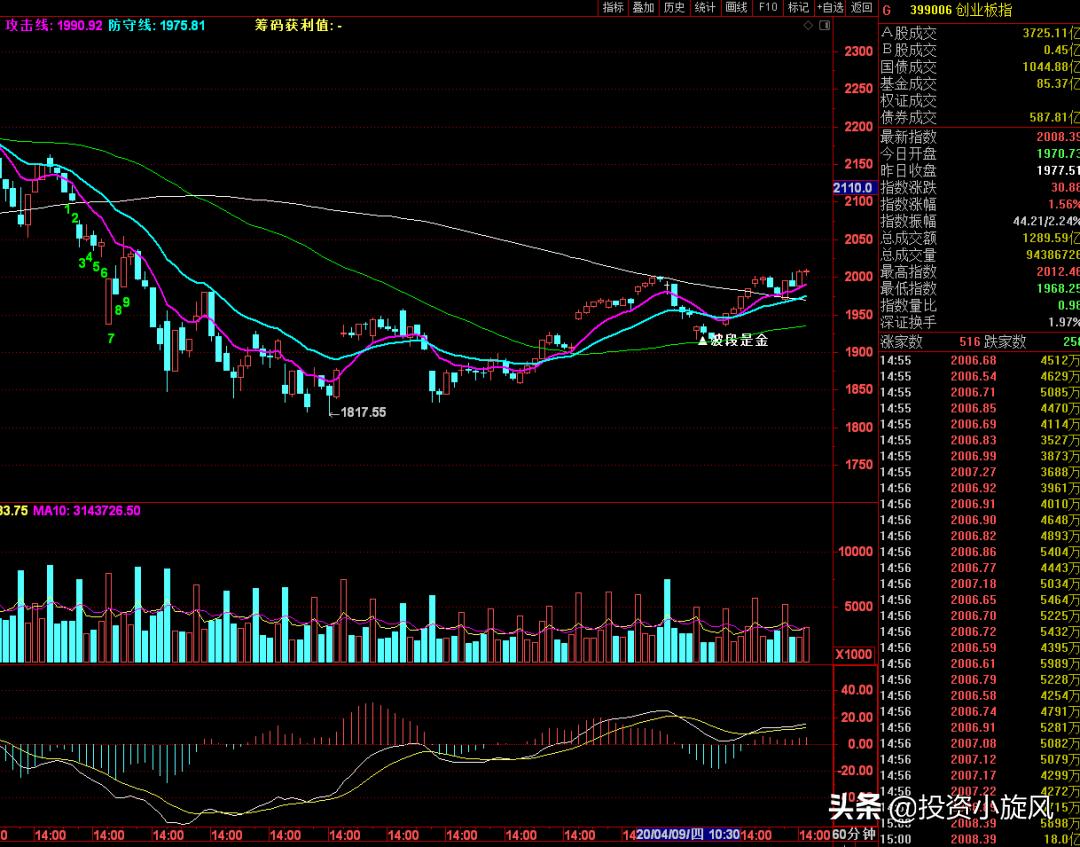This screenshot has height=847, width=1080.
Task: Click the G icon before index code 399006
Action: click(x=885, y=8)
